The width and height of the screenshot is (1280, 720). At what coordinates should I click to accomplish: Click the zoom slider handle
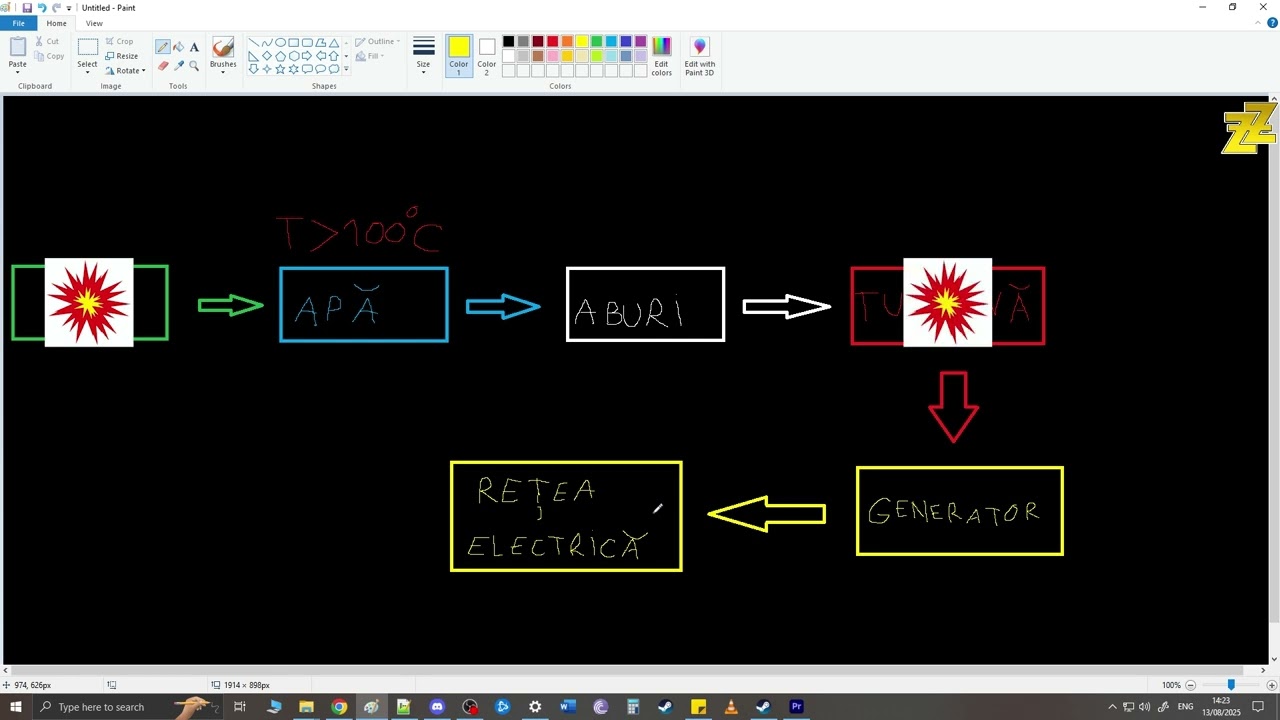click(1231, 685)
